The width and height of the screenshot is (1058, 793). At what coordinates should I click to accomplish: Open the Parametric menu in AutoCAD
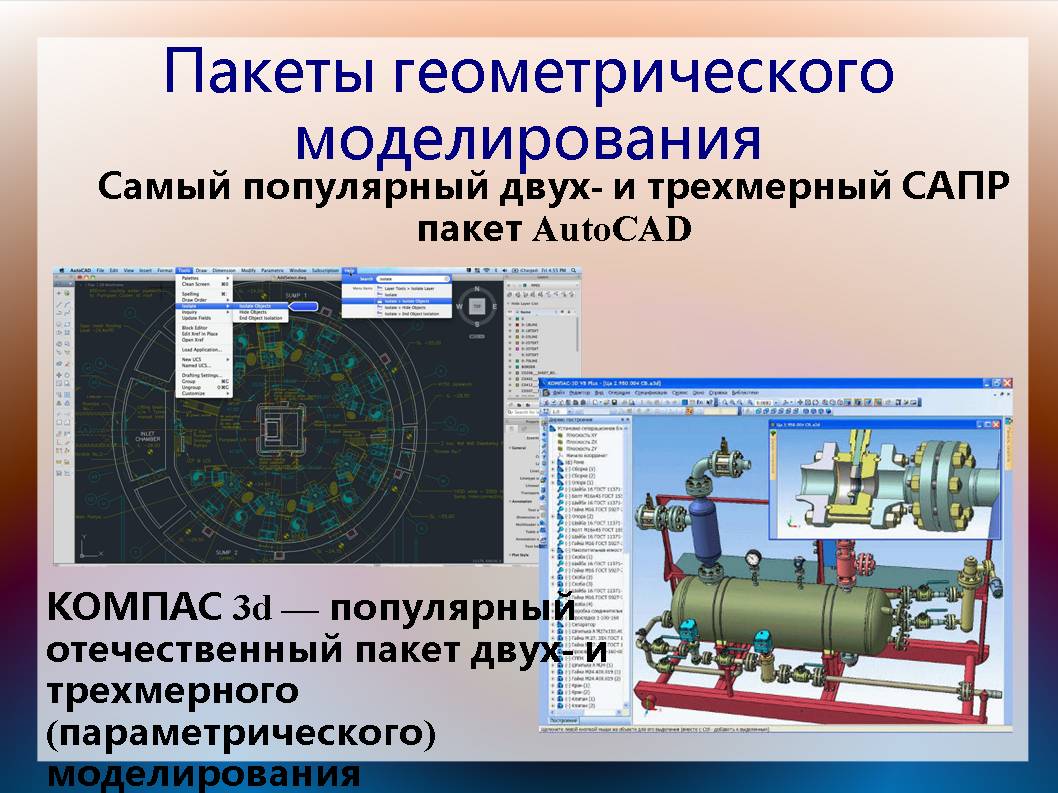[273, 271]
